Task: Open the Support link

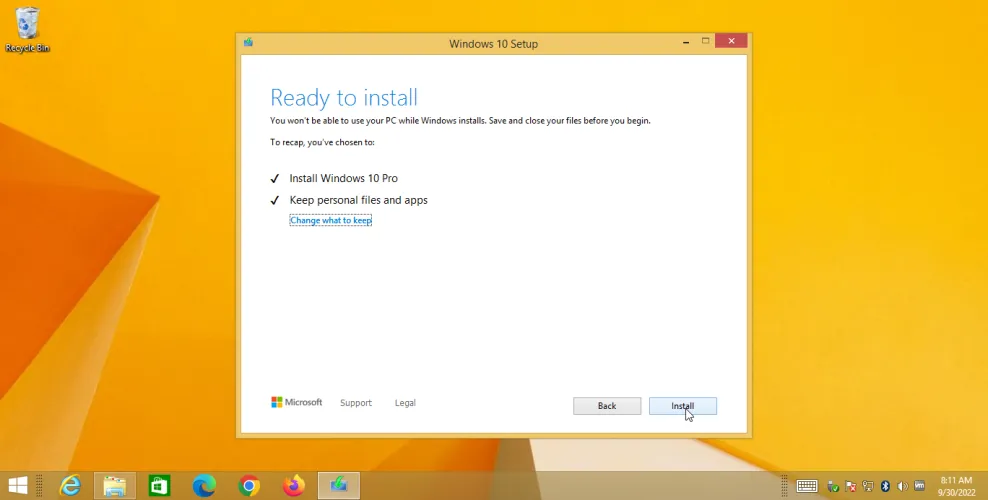Action: coord(355,403)
